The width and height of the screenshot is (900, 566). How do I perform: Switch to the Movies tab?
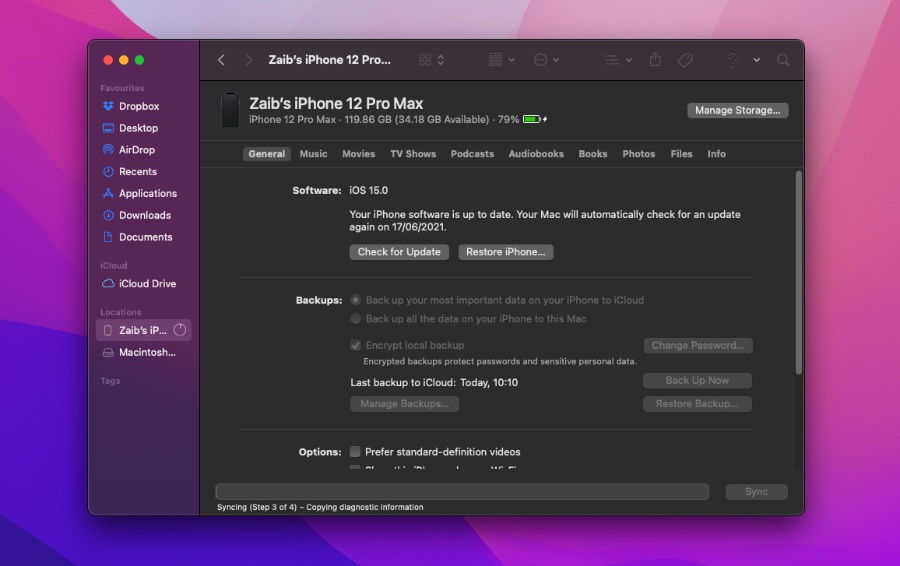point(358,154)
